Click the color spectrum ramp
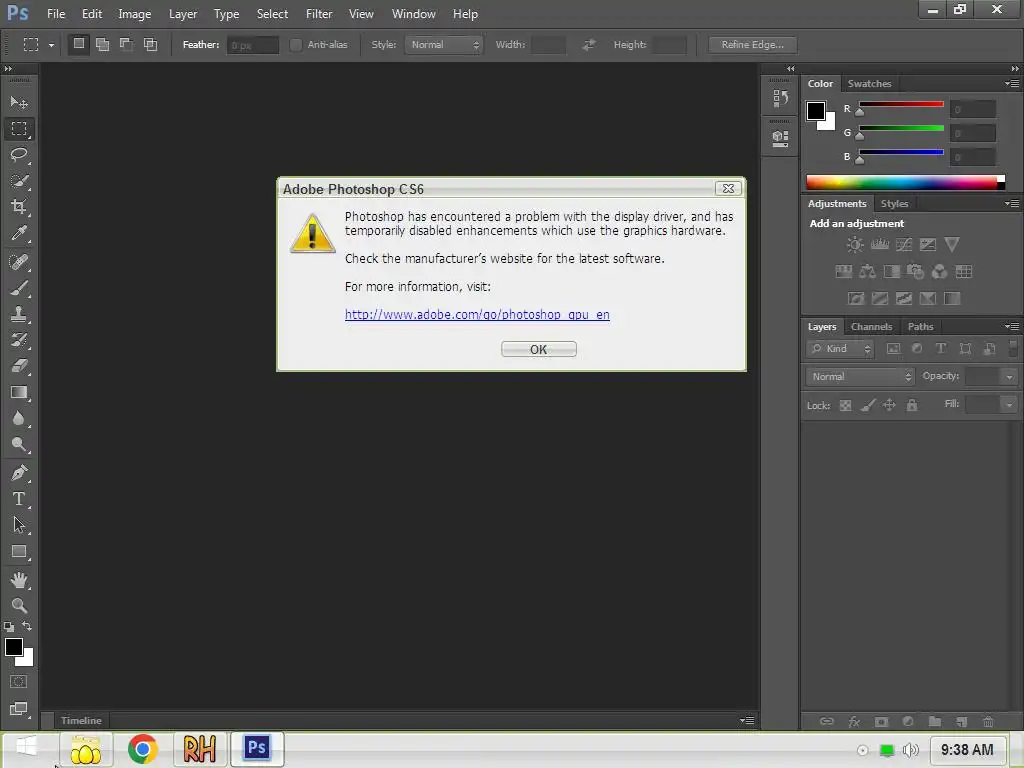Image resolution: width=1024 pixels, height=768 pixels. click(x=905, y=182)
